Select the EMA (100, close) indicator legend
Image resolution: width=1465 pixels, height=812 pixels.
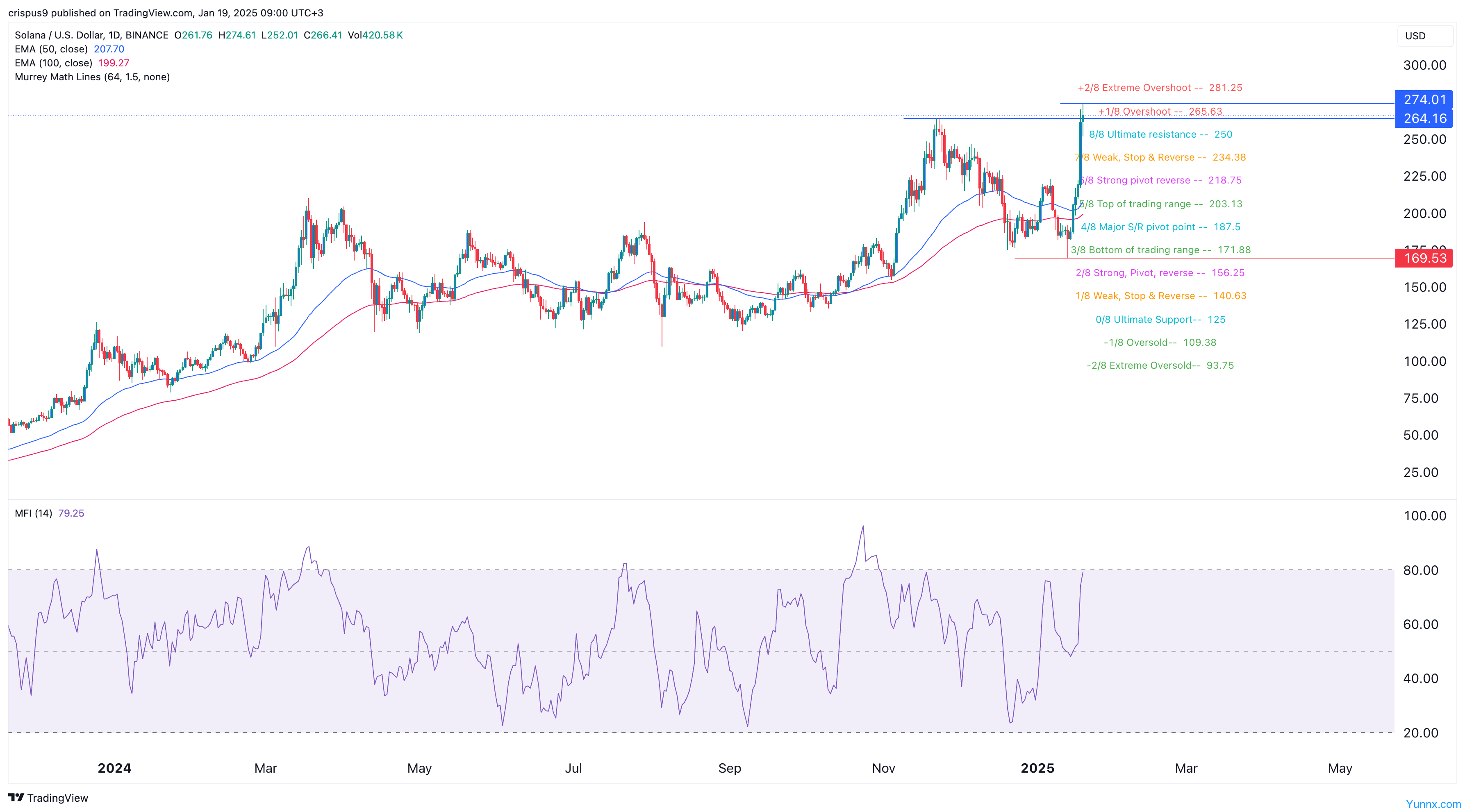53,63
